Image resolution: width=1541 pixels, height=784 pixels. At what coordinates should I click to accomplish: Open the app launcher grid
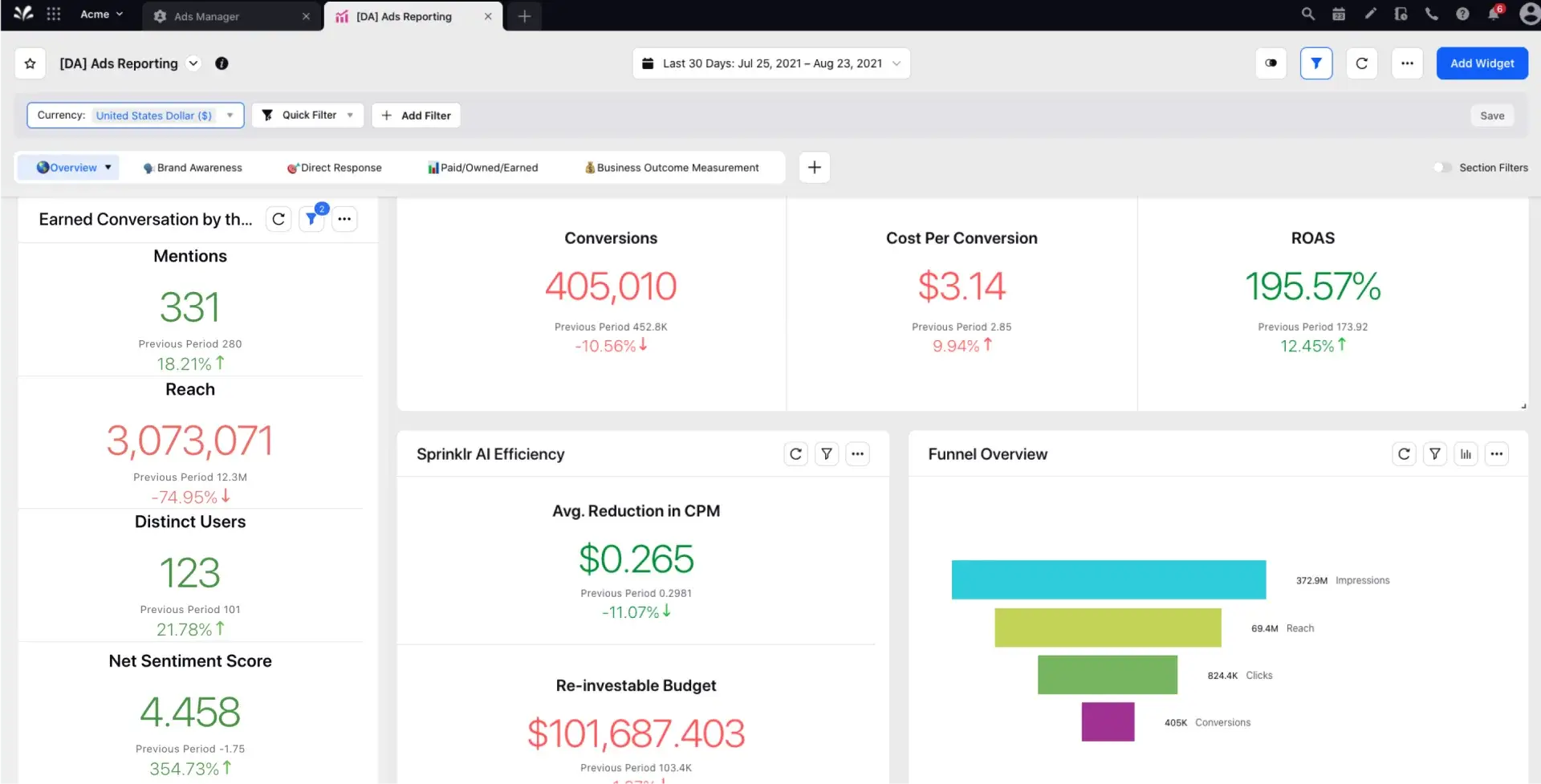(x=54, y=14)
